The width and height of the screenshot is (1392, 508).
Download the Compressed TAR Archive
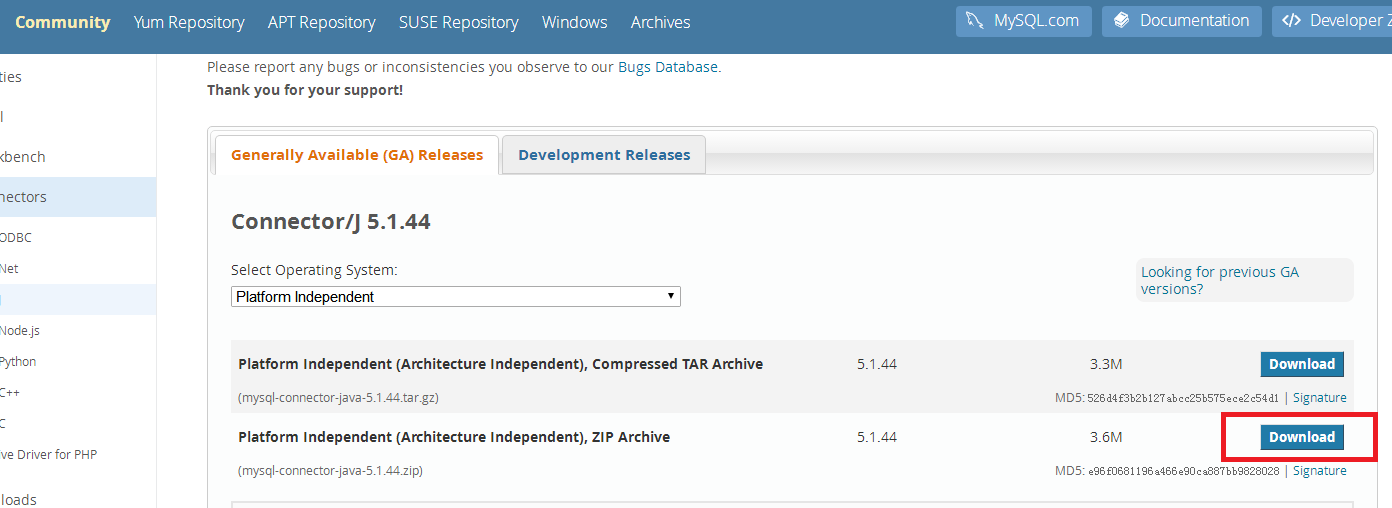[x=1302, y=364]
